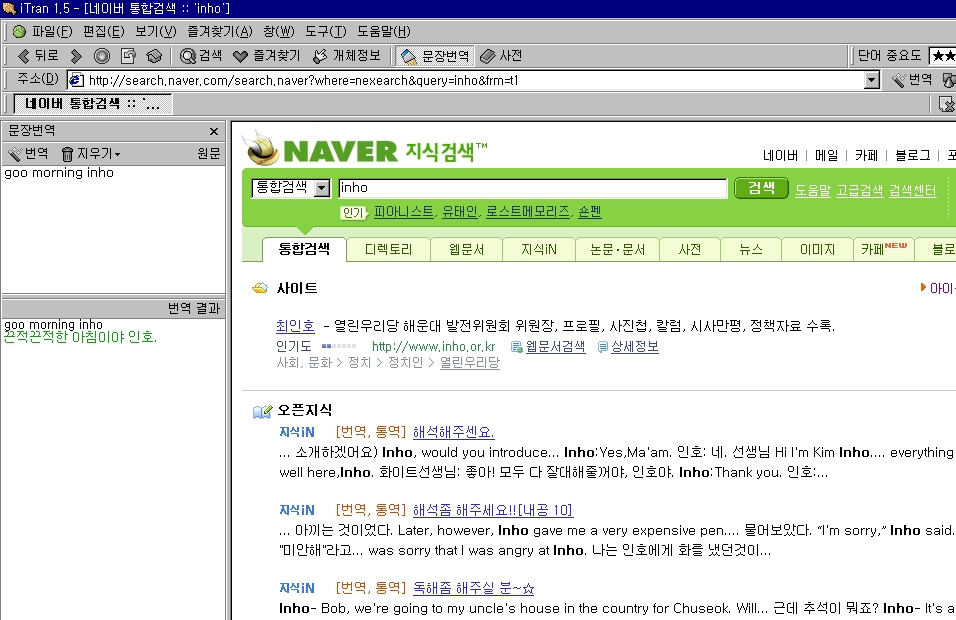Switch to the 이미지 search tab
This screenshot has height=620, width=956.
(x=817, y=249)
